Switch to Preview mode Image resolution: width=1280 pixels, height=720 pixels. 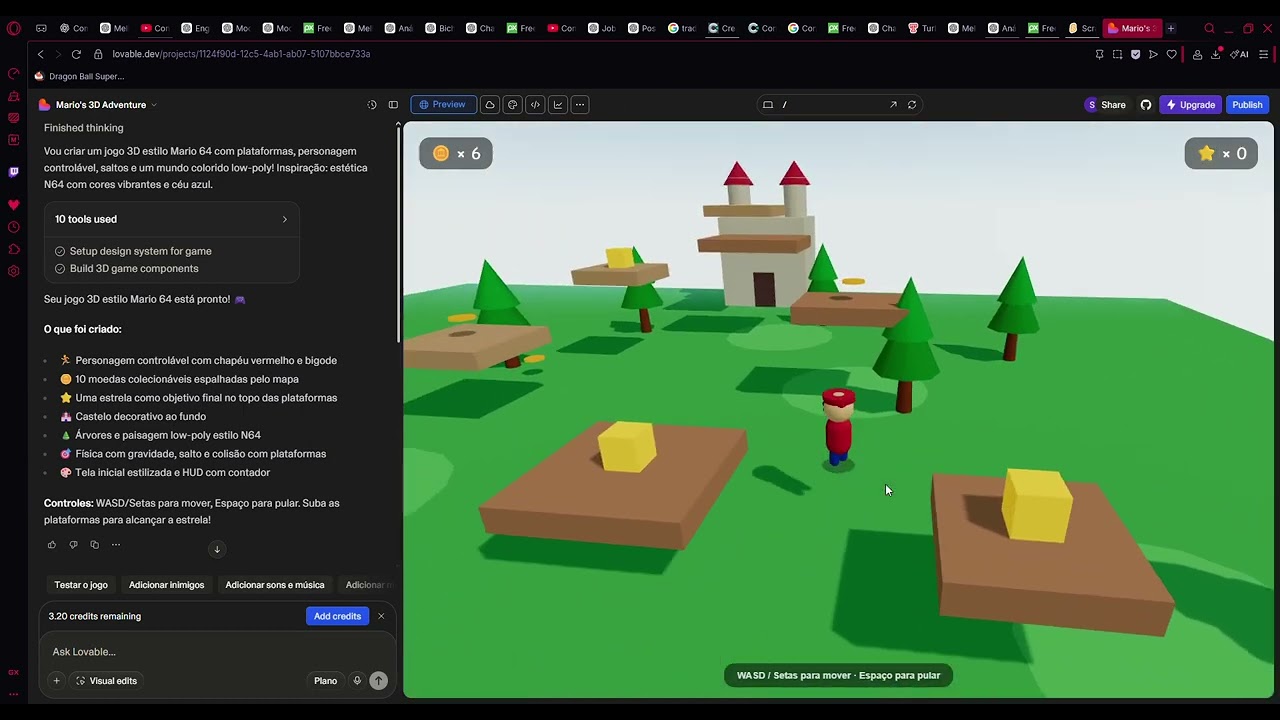tap(443, 105)
